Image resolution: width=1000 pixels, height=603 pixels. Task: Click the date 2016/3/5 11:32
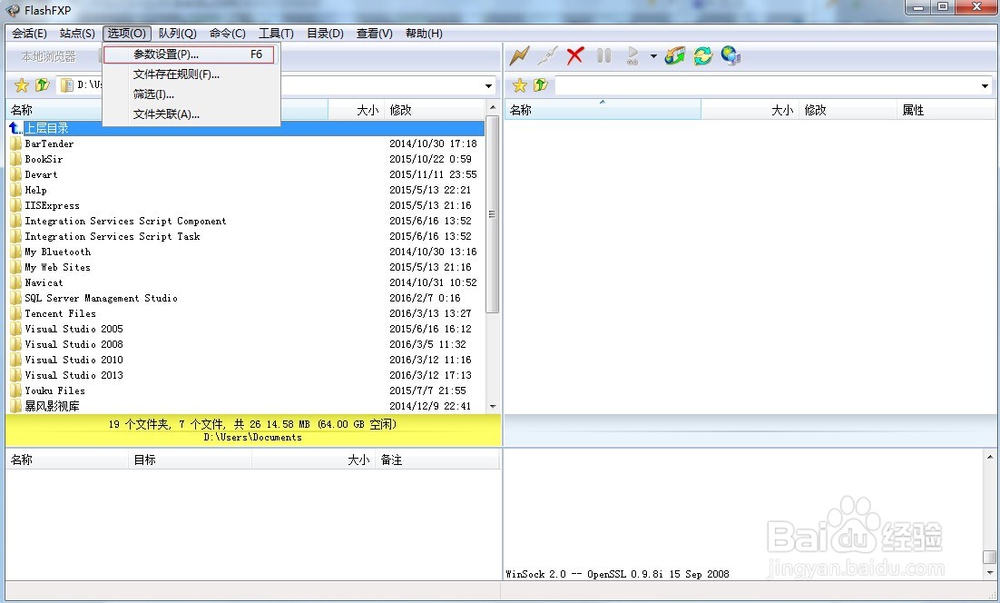pyautogui.click(x=427, y=344)
